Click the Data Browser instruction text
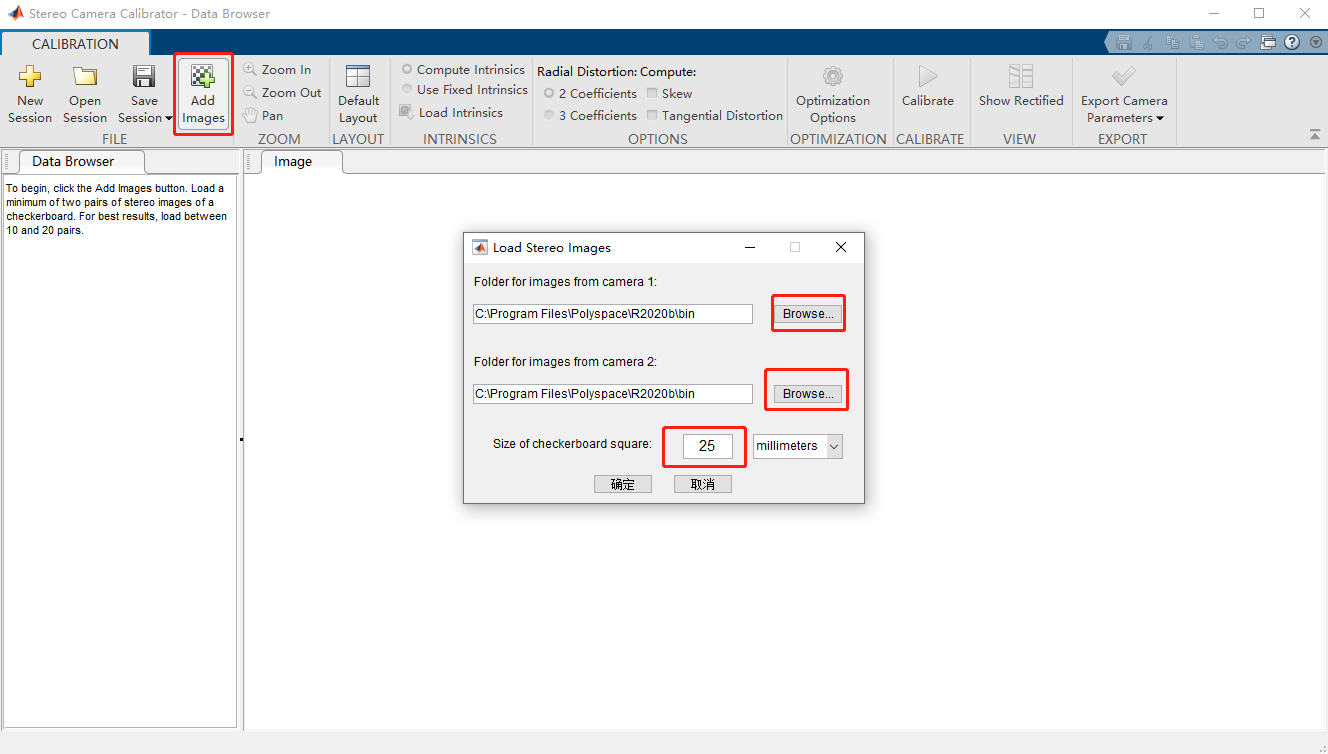Screen dimensions: 1328x754 click(x=116, y=209)
